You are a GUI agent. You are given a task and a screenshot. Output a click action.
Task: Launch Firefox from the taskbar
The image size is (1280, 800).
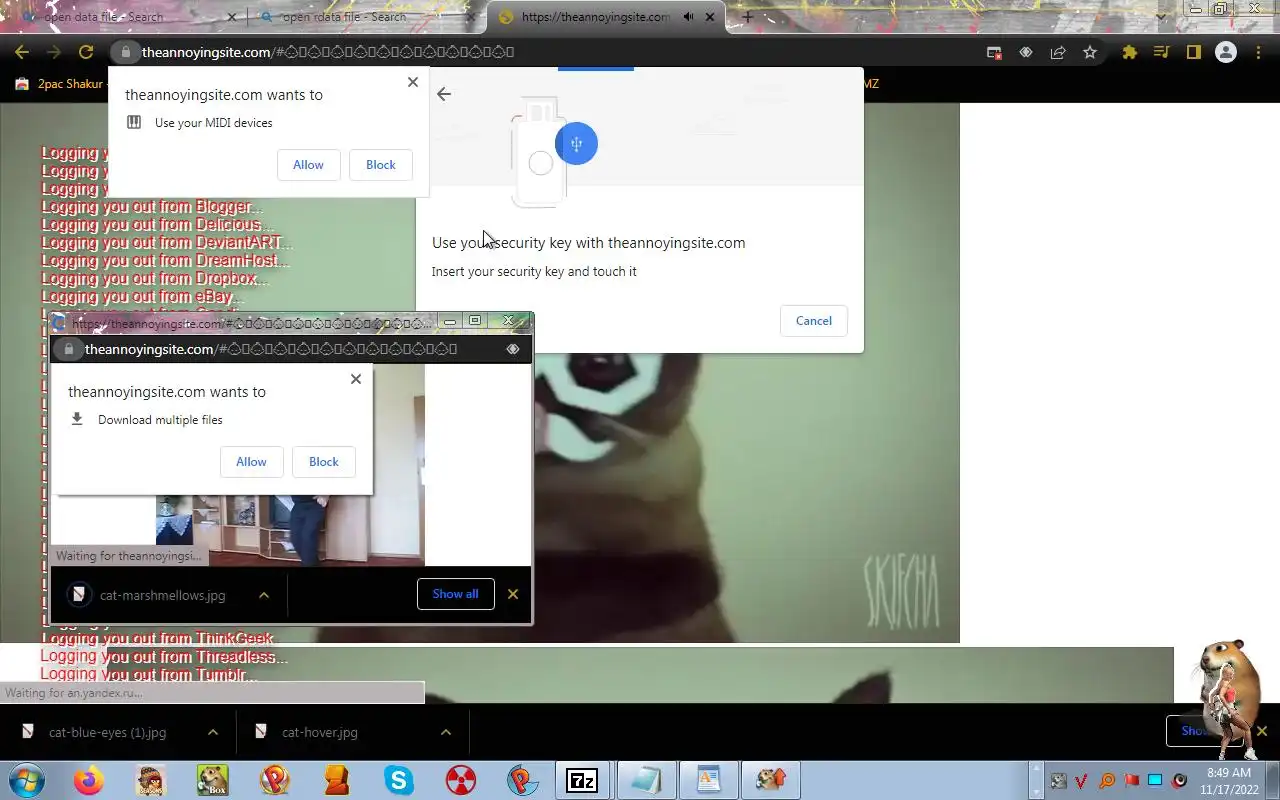[x=88, y=780]
